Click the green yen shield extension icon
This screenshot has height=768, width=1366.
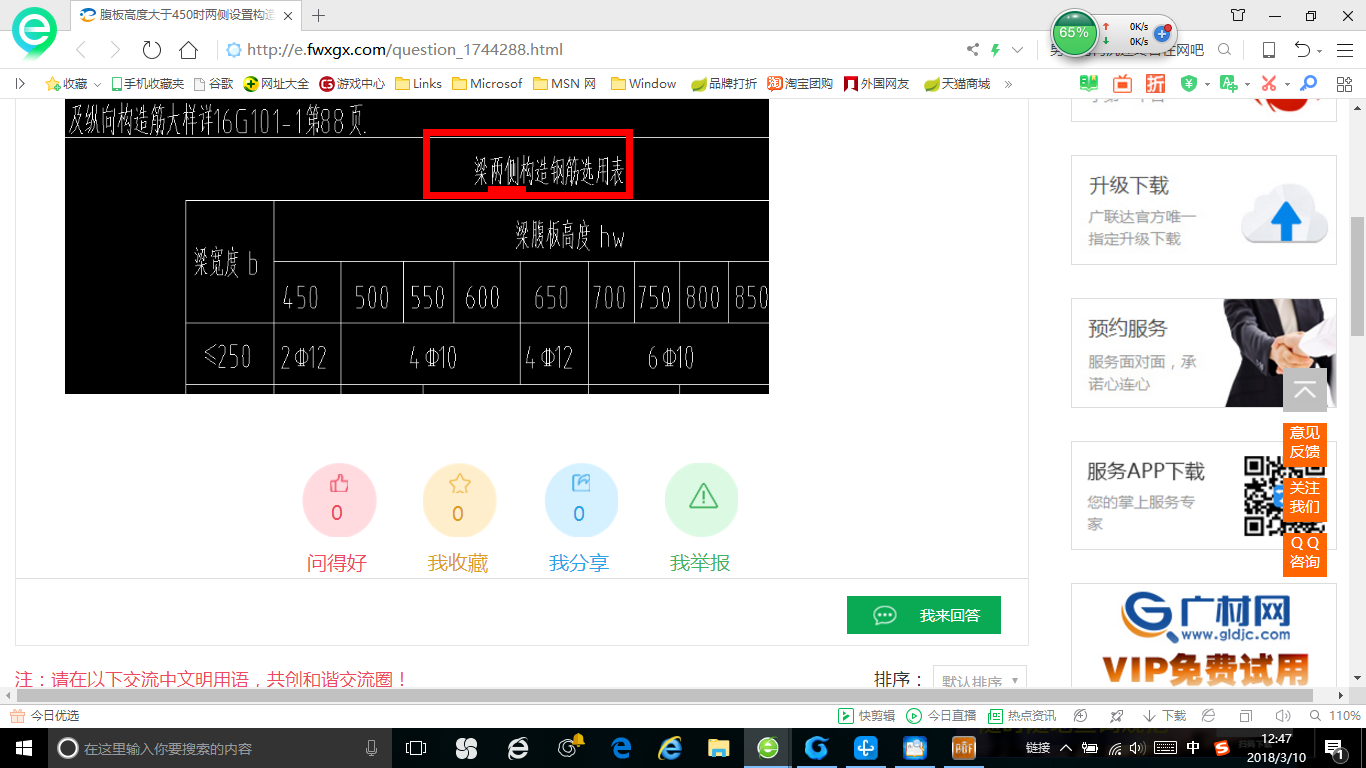1189,84
